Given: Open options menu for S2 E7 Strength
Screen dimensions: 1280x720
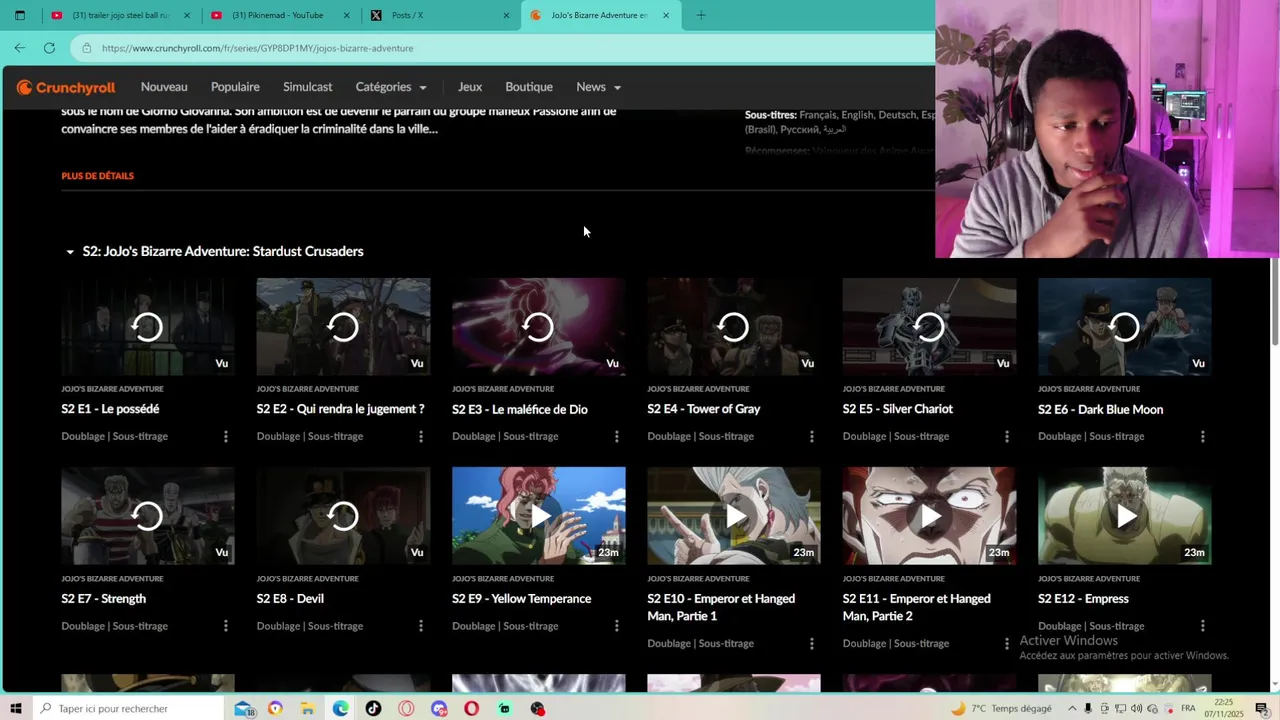Looking at the screenshot, I should 225,626.
